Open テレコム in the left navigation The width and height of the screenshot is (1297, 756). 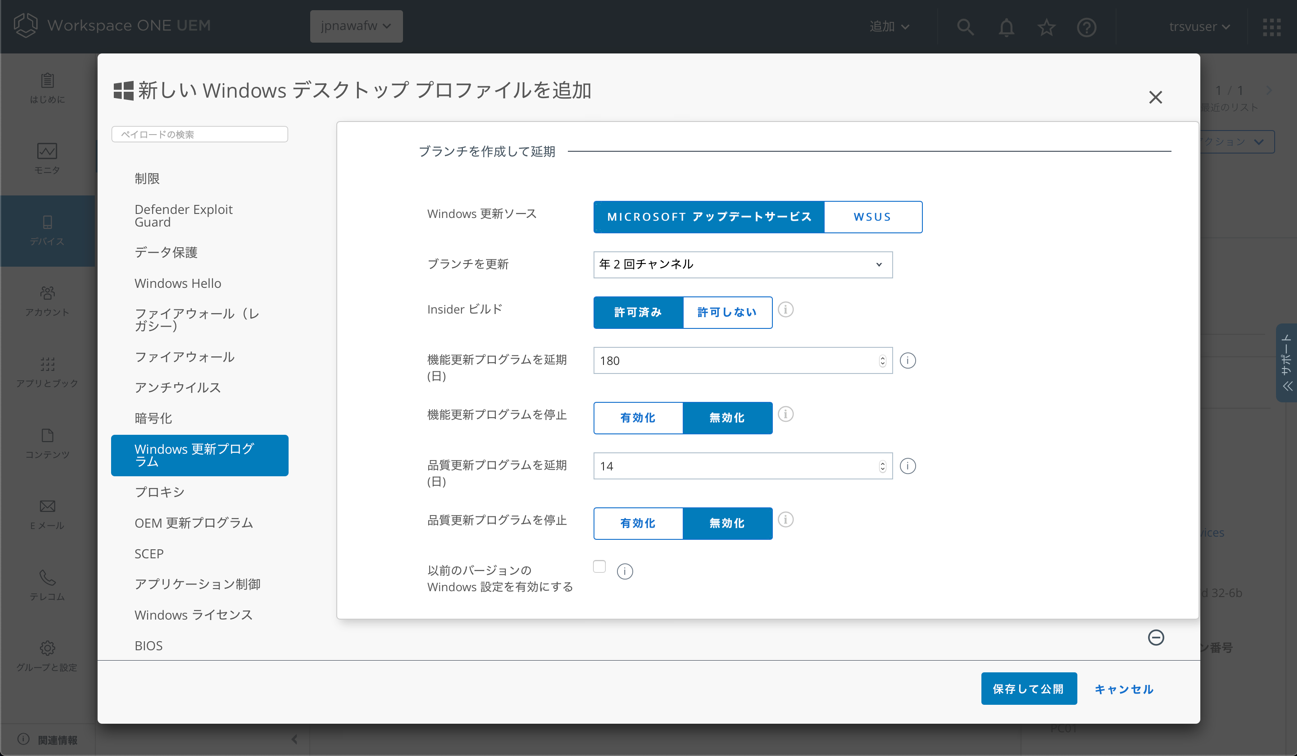(x=47, y=586)
